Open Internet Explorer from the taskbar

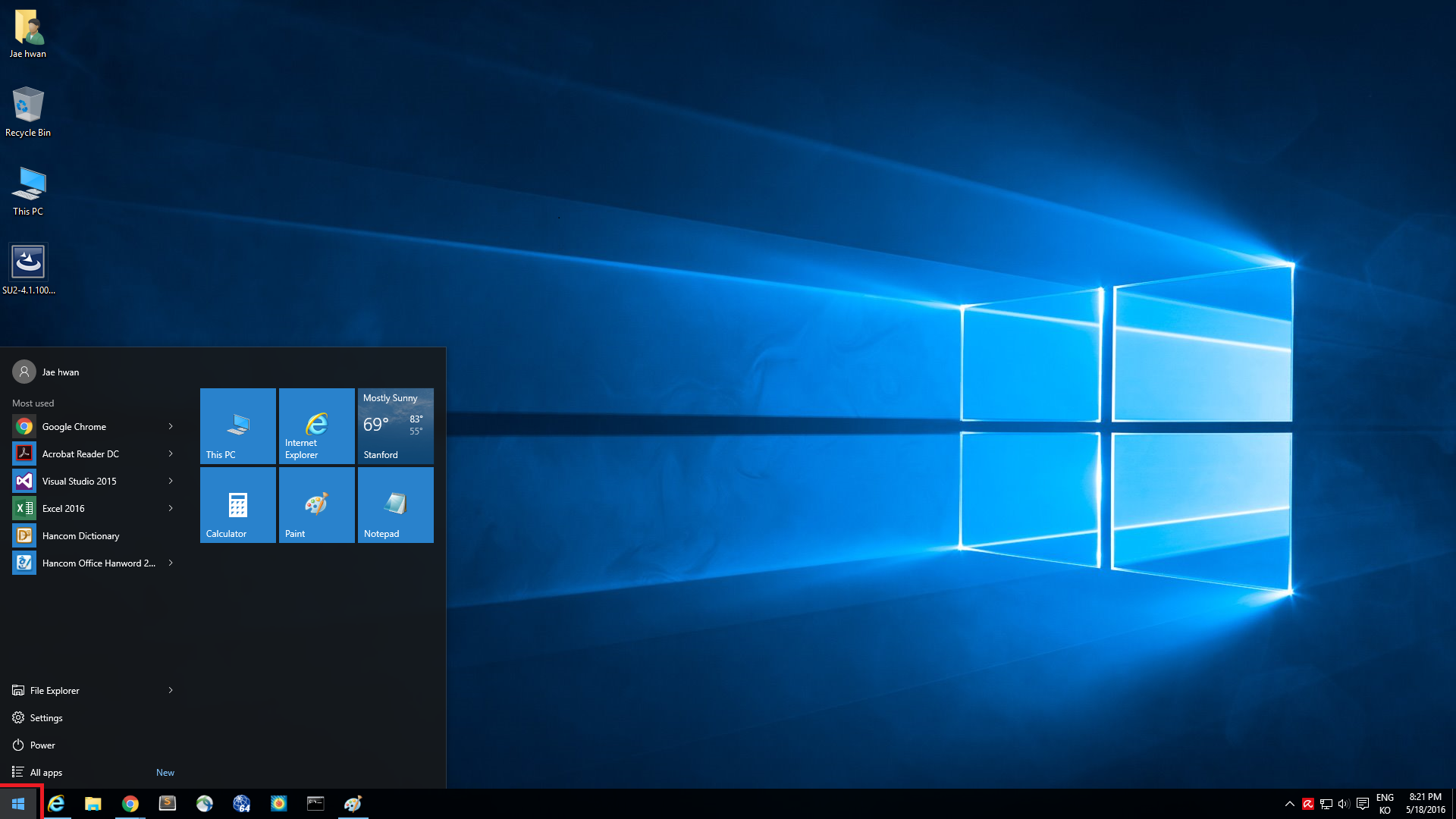pyautogui.click(x=57, y=804)
